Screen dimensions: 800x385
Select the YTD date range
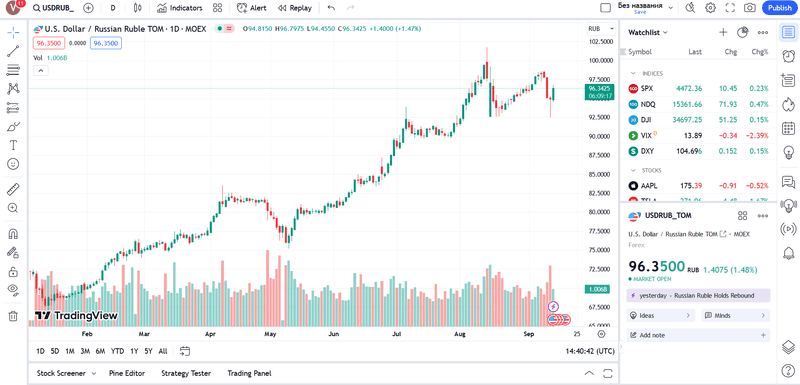tap(117, 351)
